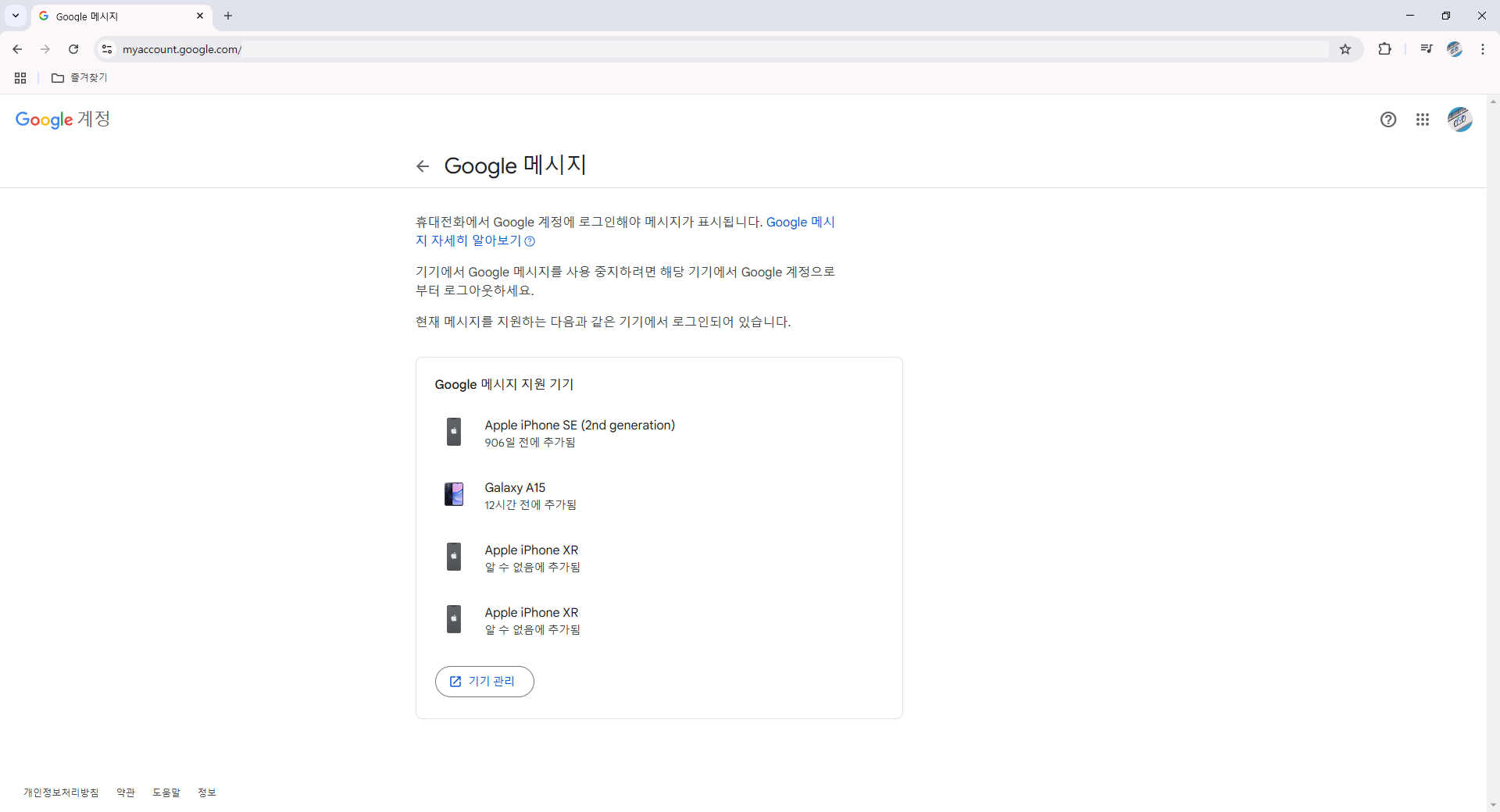Reload the page

coord(73,49)
